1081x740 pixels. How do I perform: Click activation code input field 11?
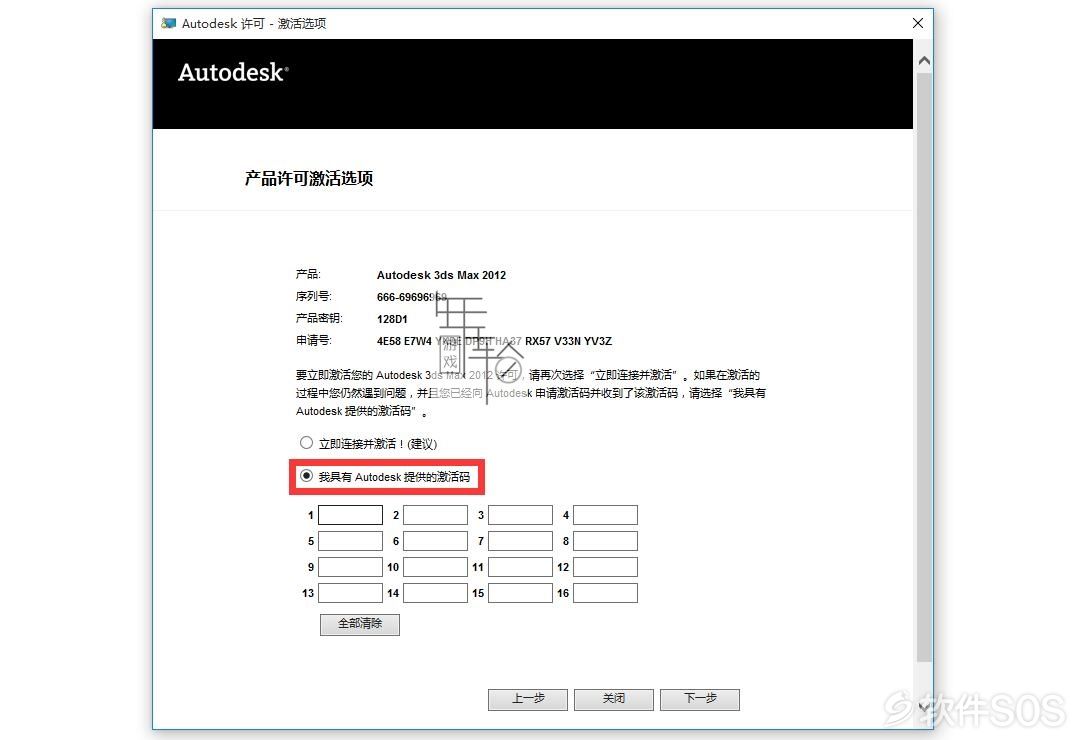(520, 567)
